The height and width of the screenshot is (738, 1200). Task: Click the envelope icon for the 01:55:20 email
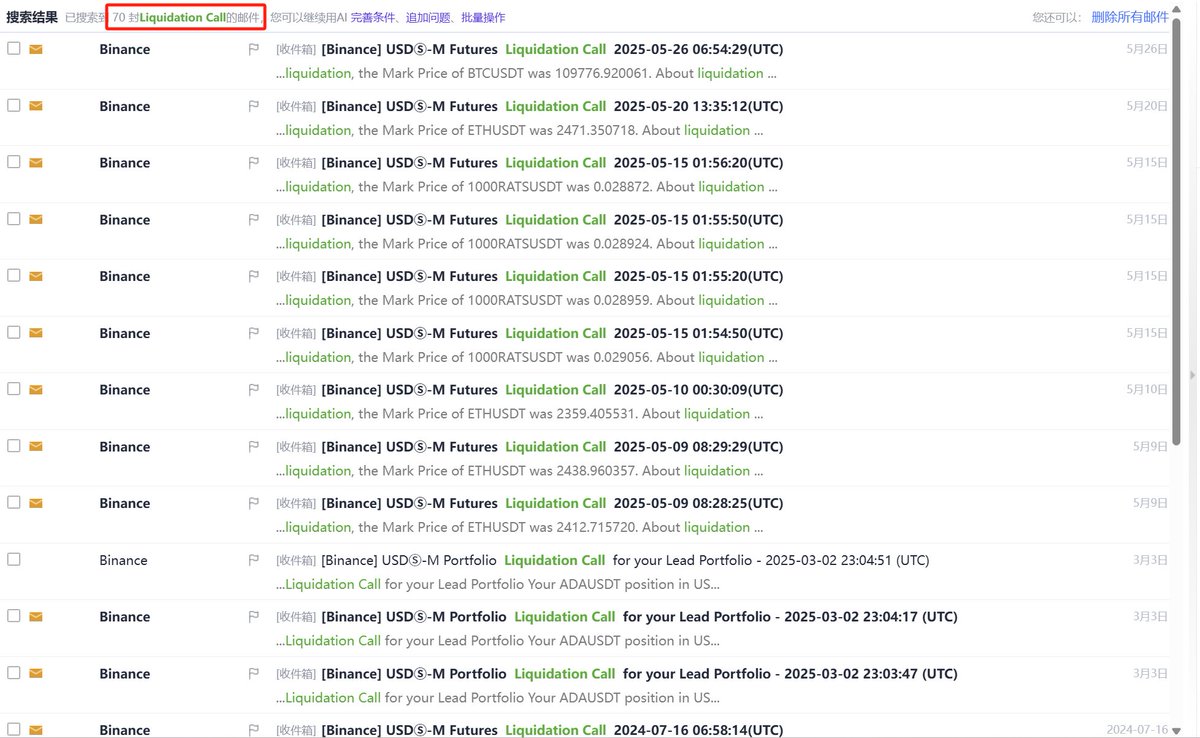[36, 276]
